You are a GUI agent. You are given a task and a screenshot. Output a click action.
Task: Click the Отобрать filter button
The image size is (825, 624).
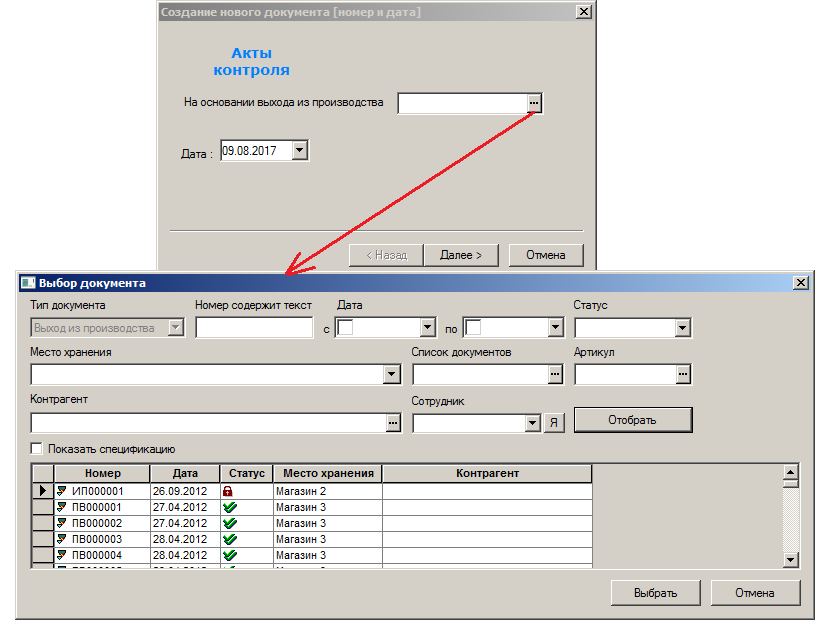(632, 420)
